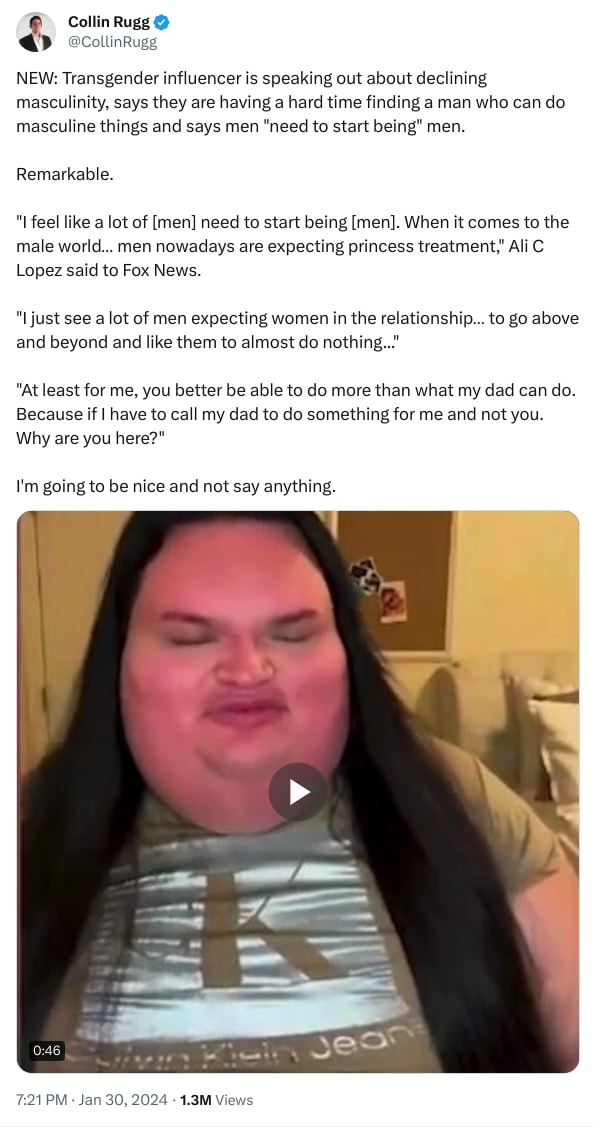Click the Jan 30, 2024 date

tap(124, 1100)
